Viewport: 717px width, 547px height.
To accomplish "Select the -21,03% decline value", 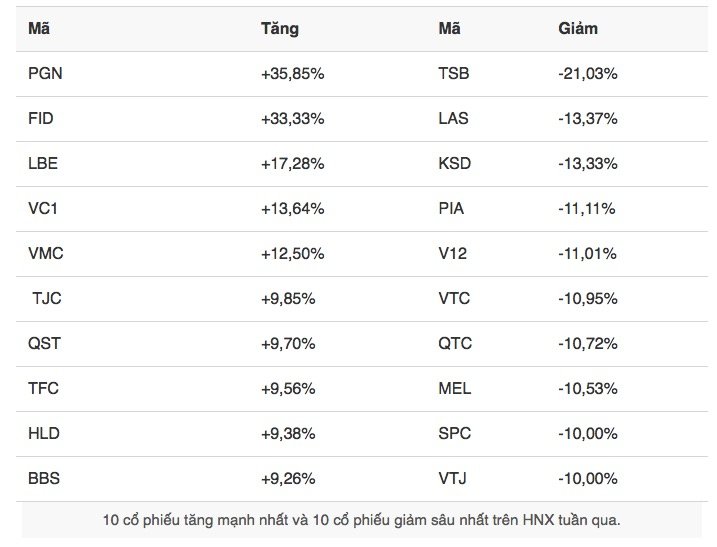I will [x=587, y=74].
